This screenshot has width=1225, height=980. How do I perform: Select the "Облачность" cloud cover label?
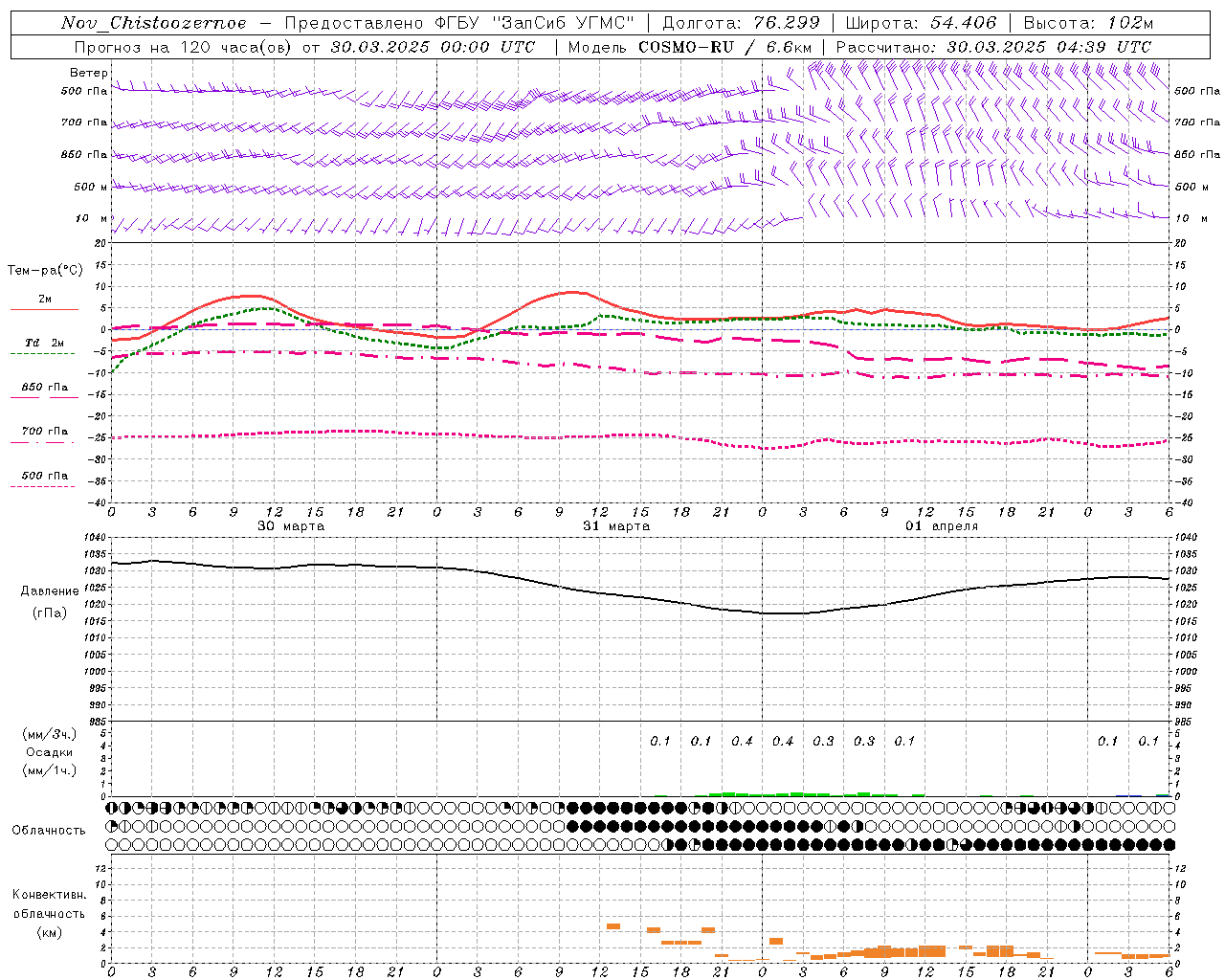tap(49, 831)
